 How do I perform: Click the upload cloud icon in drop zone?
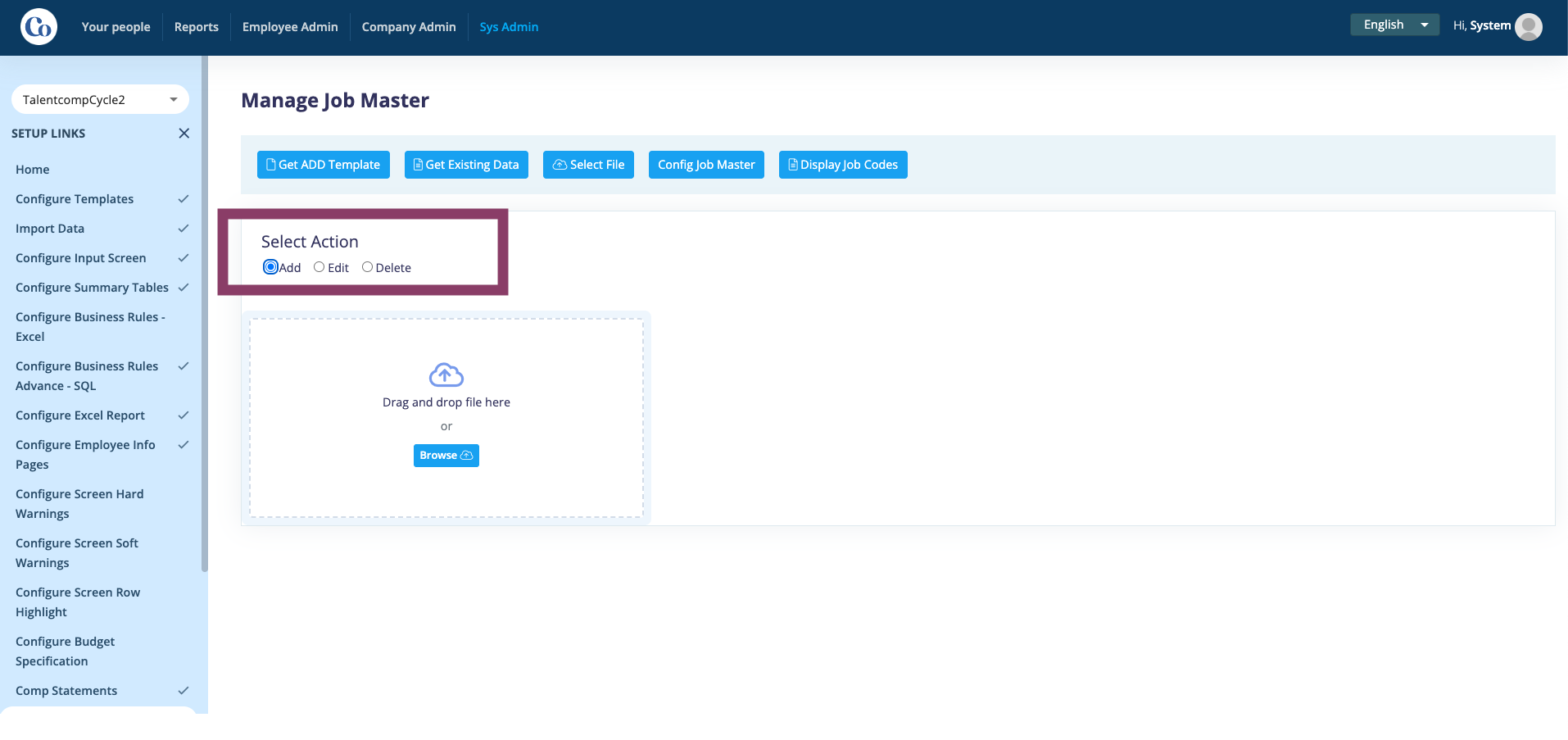pyautogui.click(x=446, y=375)
